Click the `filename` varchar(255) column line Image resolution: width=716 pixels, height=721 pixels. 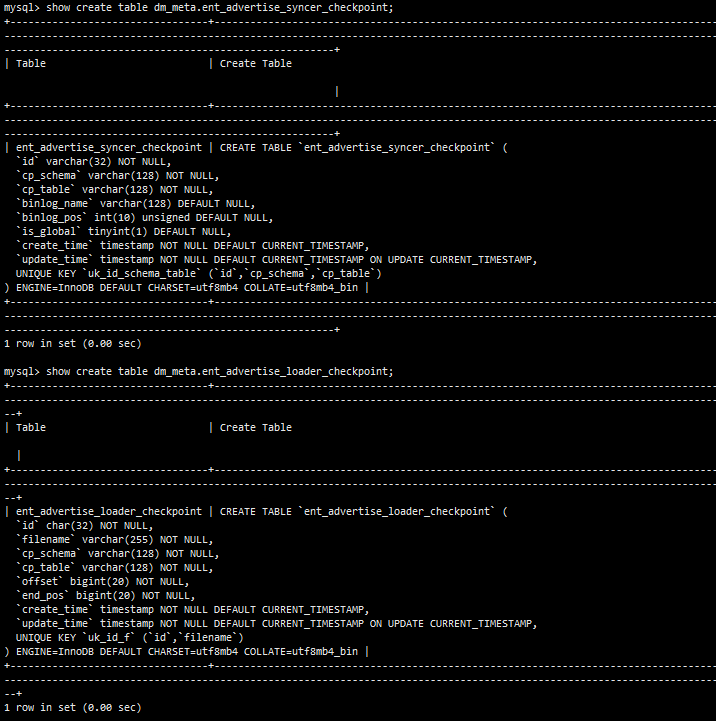114,539
